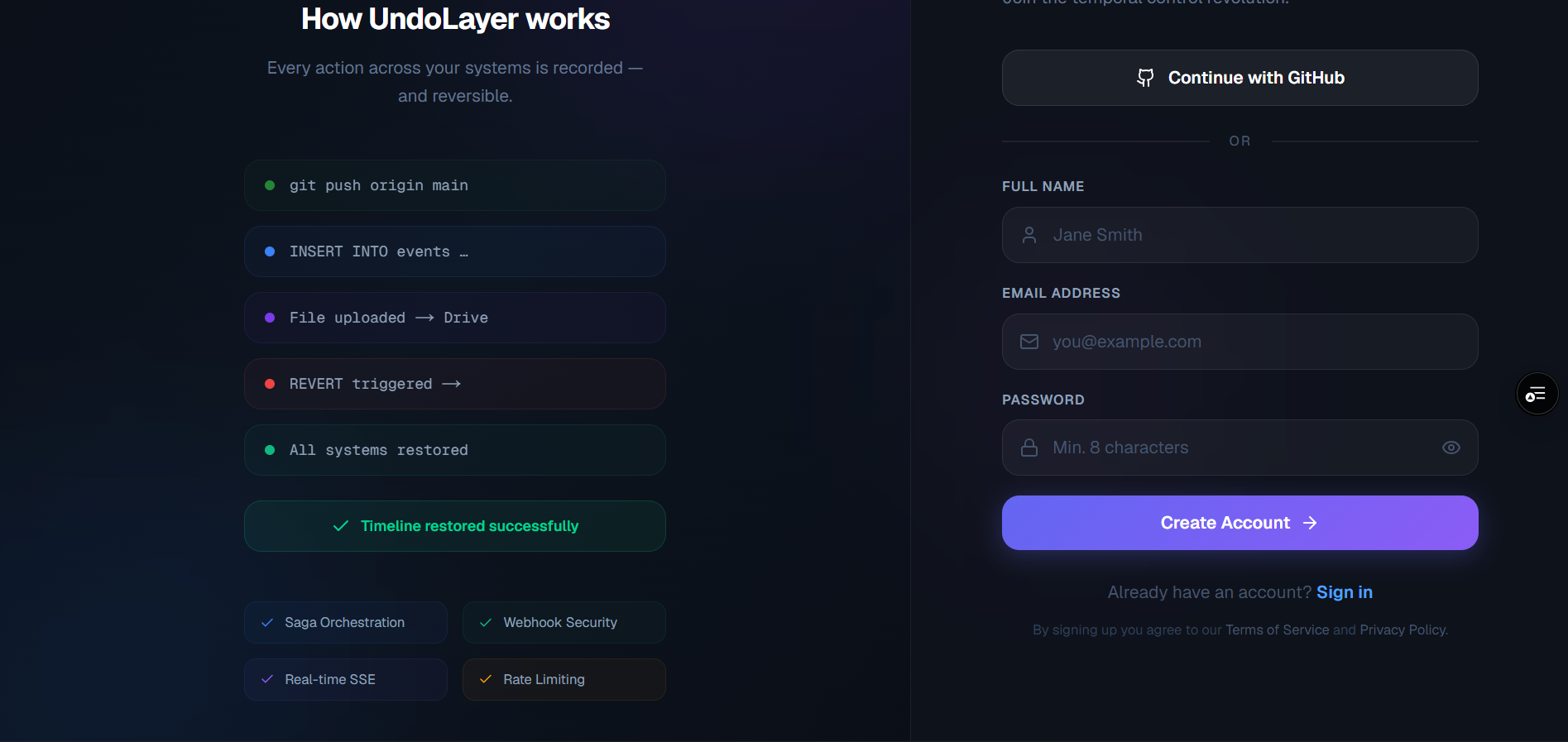Toggle password visibility with eye icon
Screen dimensions: 1568x742
click(x=1451, y=448)
